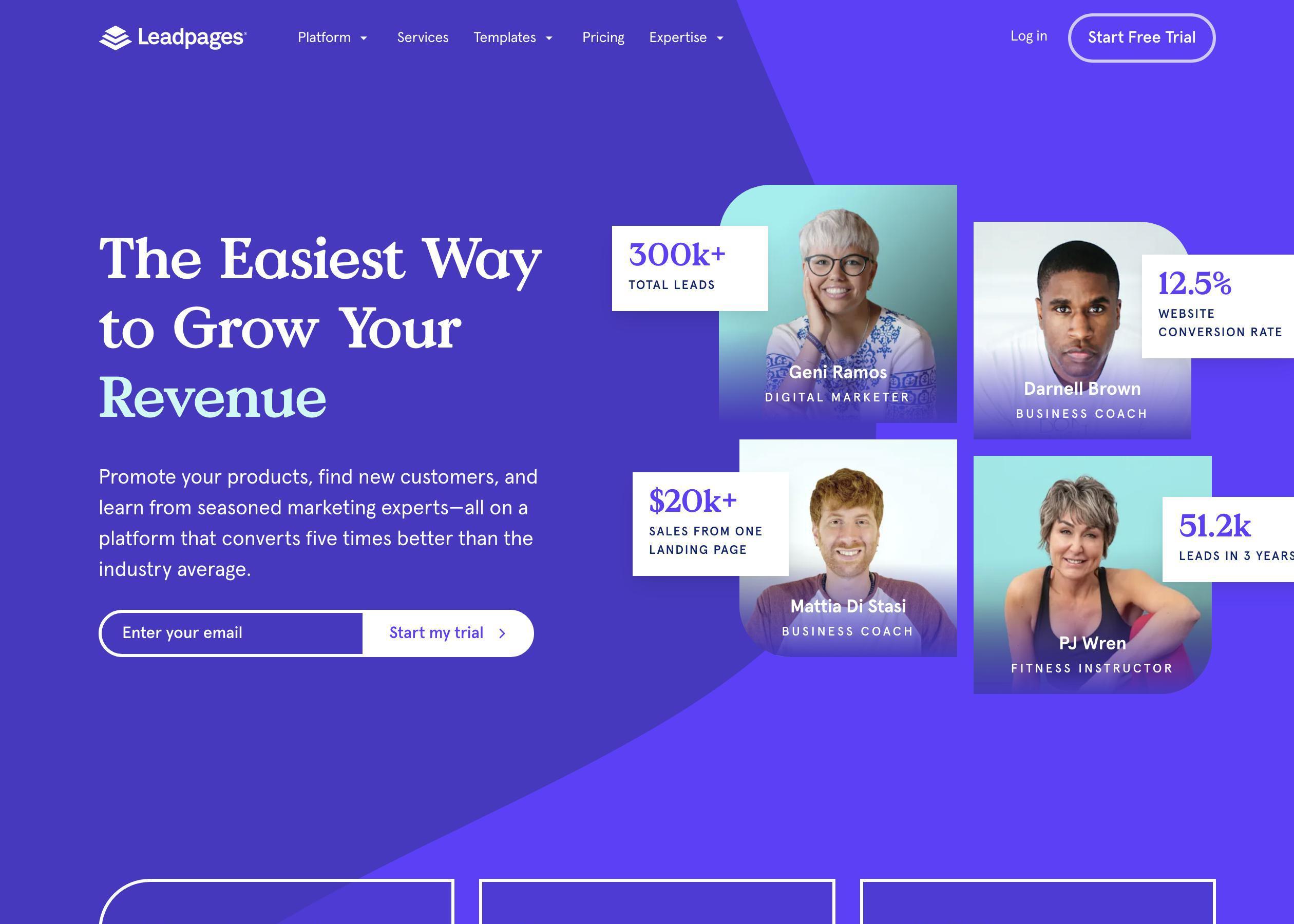
Task: Open the Platform dropdown menu
Action: tap(333, 37)
